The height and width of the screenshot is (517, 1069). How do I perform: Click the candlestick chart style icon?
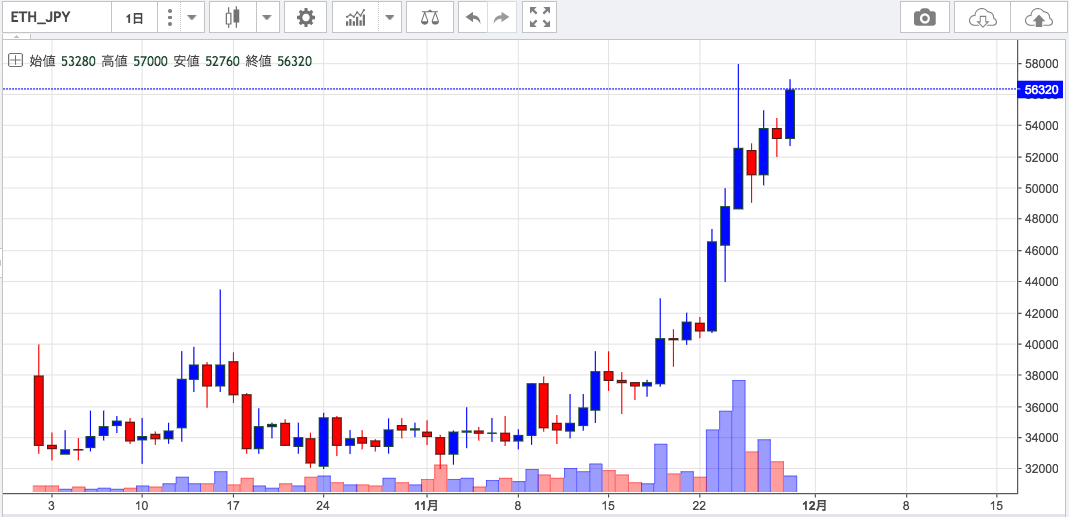(x=234, y=18)
